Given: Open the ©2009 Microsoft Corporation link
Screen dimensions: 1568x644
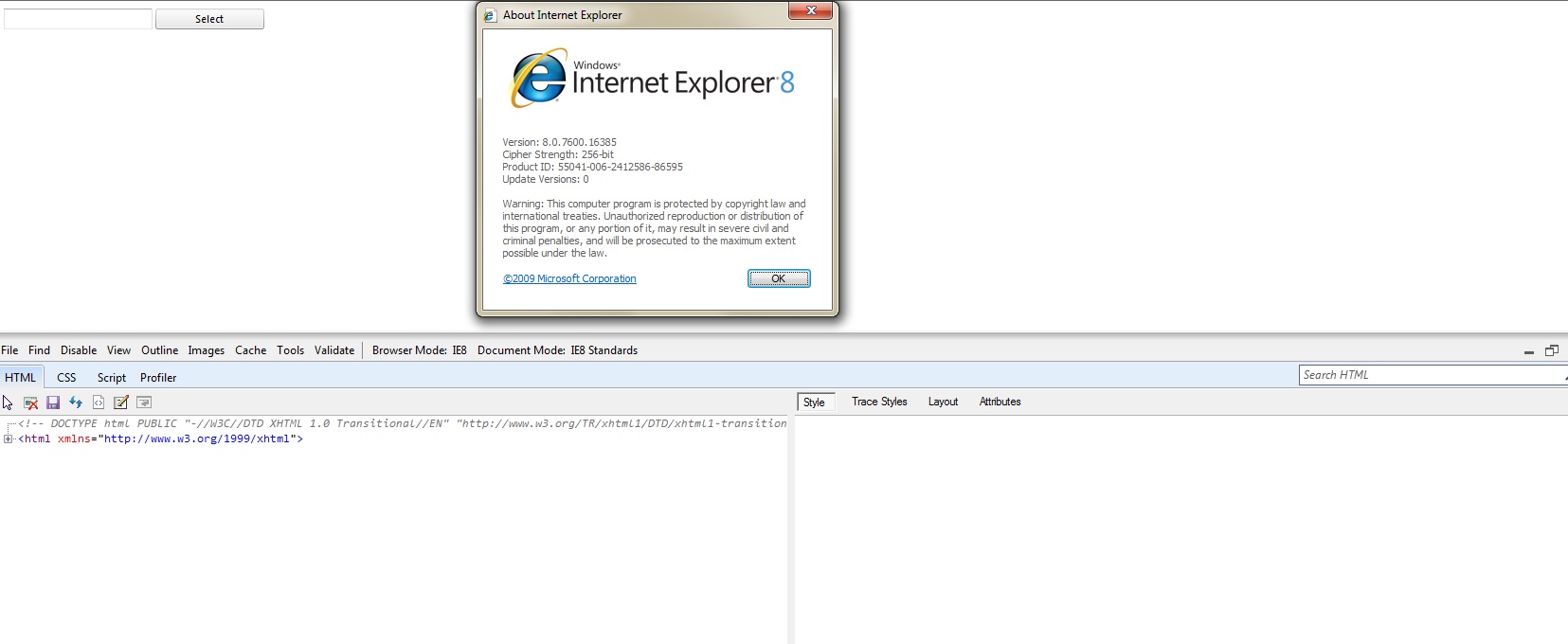Looking at the screenshot, I should pos(569,278).
